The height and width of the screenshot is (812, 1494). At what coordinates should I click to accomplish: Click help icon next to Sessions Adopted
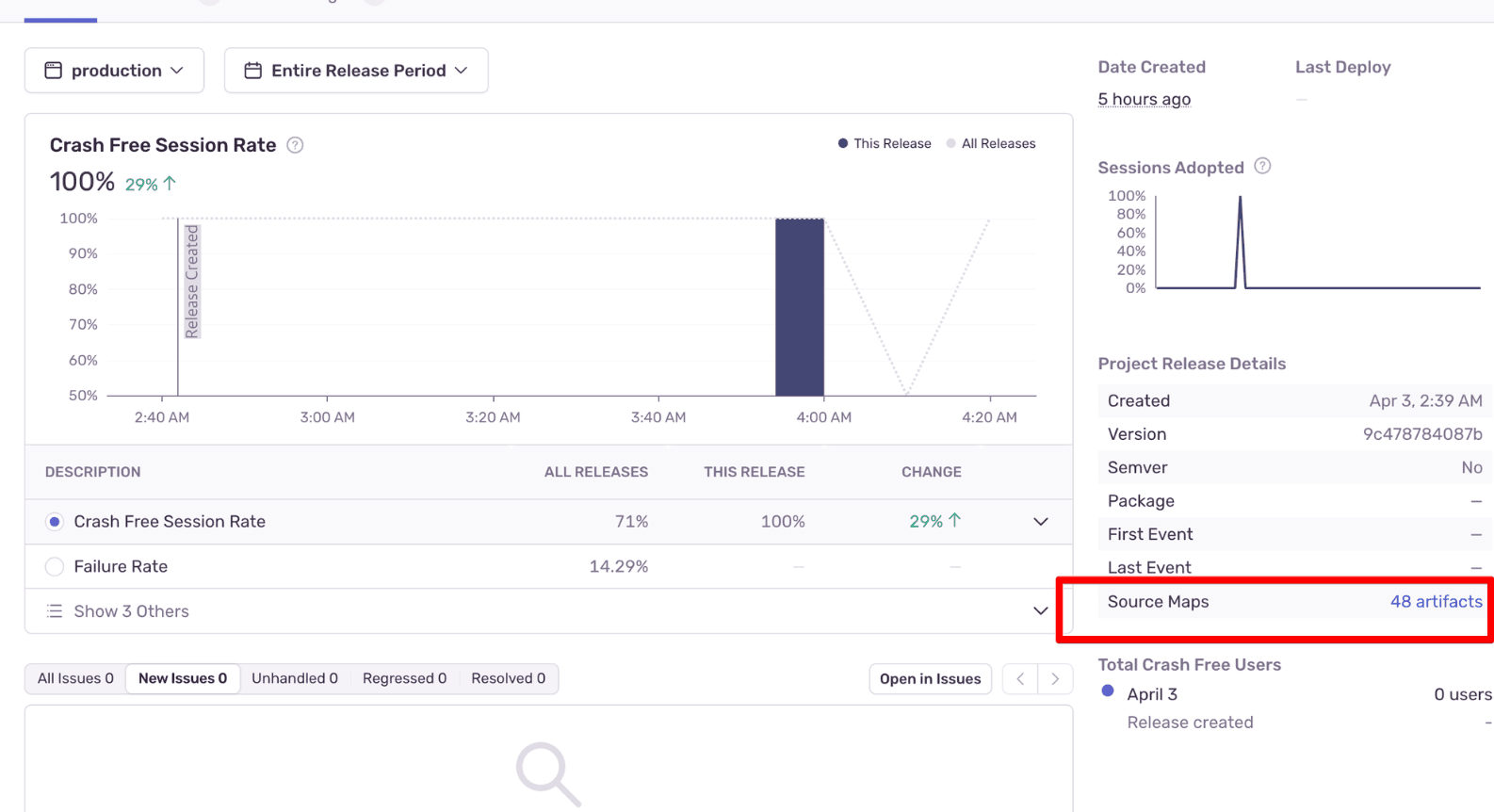(x=1262, y=167)
